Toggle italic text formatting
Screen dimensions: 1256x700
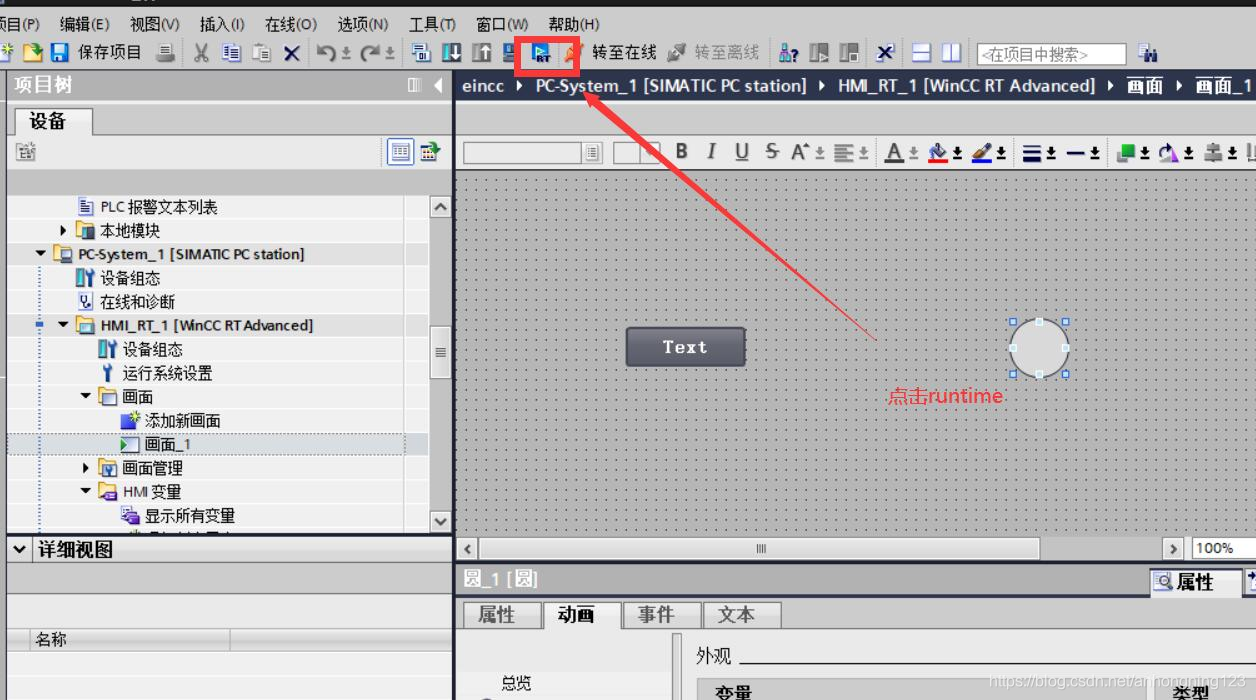[x=711, y=151]
